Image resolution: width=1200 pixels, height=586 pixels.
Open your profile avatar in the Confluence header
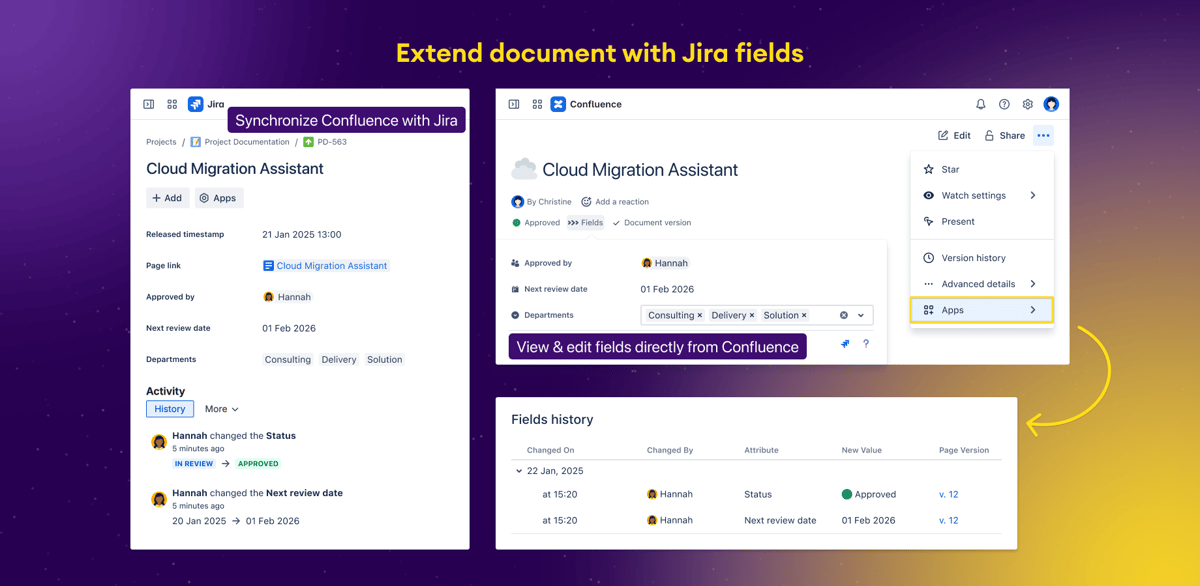tap(1052, 104)
